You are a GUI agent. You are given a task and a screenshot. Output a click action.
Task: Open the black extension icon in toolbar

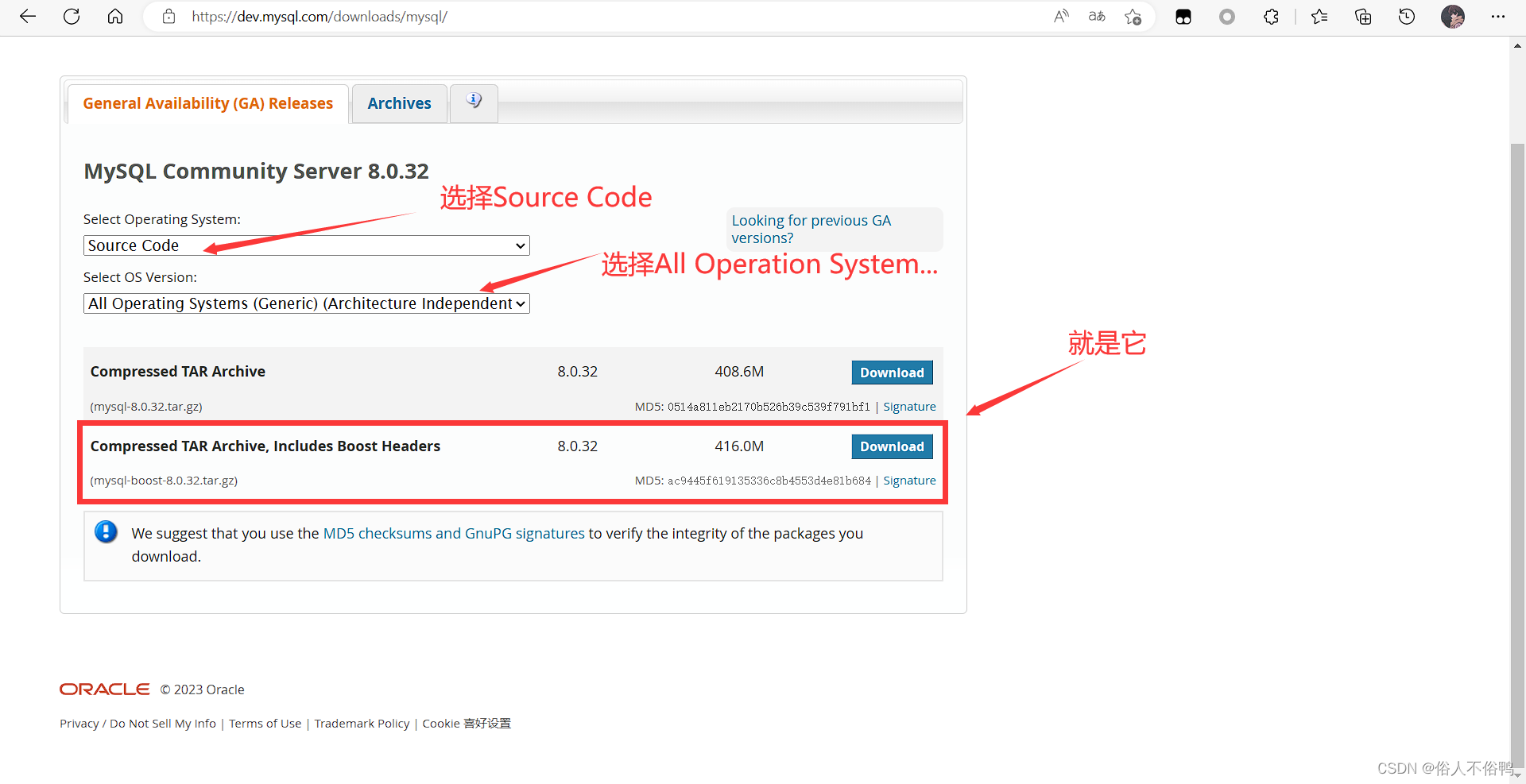(x=1183, y=17)
